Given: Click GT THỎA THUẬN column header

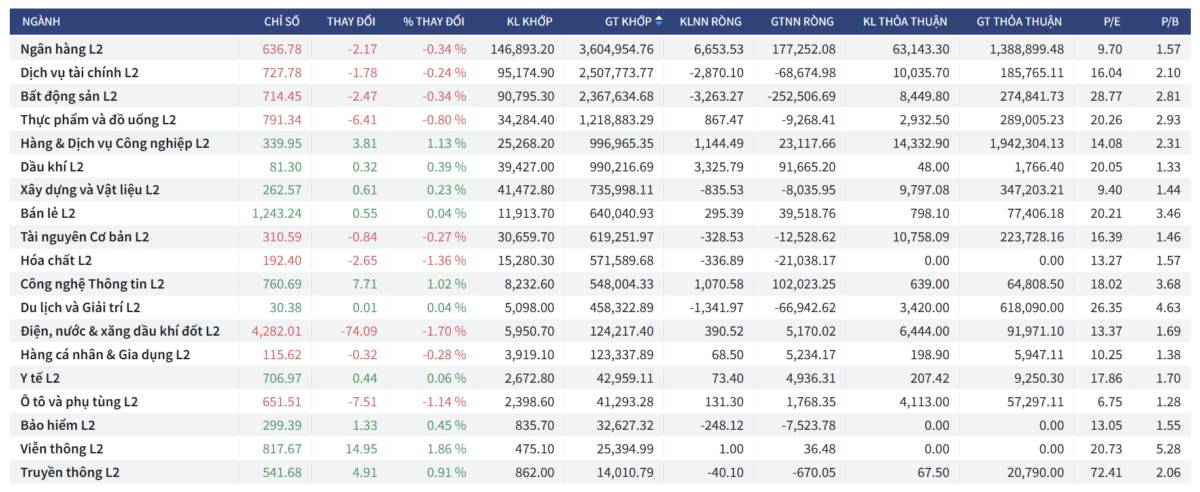Looking at the screenshot, I should 1020,21.
